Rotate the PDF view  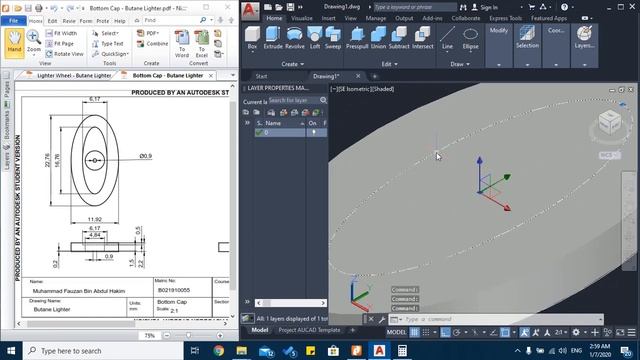coord(64,54)
